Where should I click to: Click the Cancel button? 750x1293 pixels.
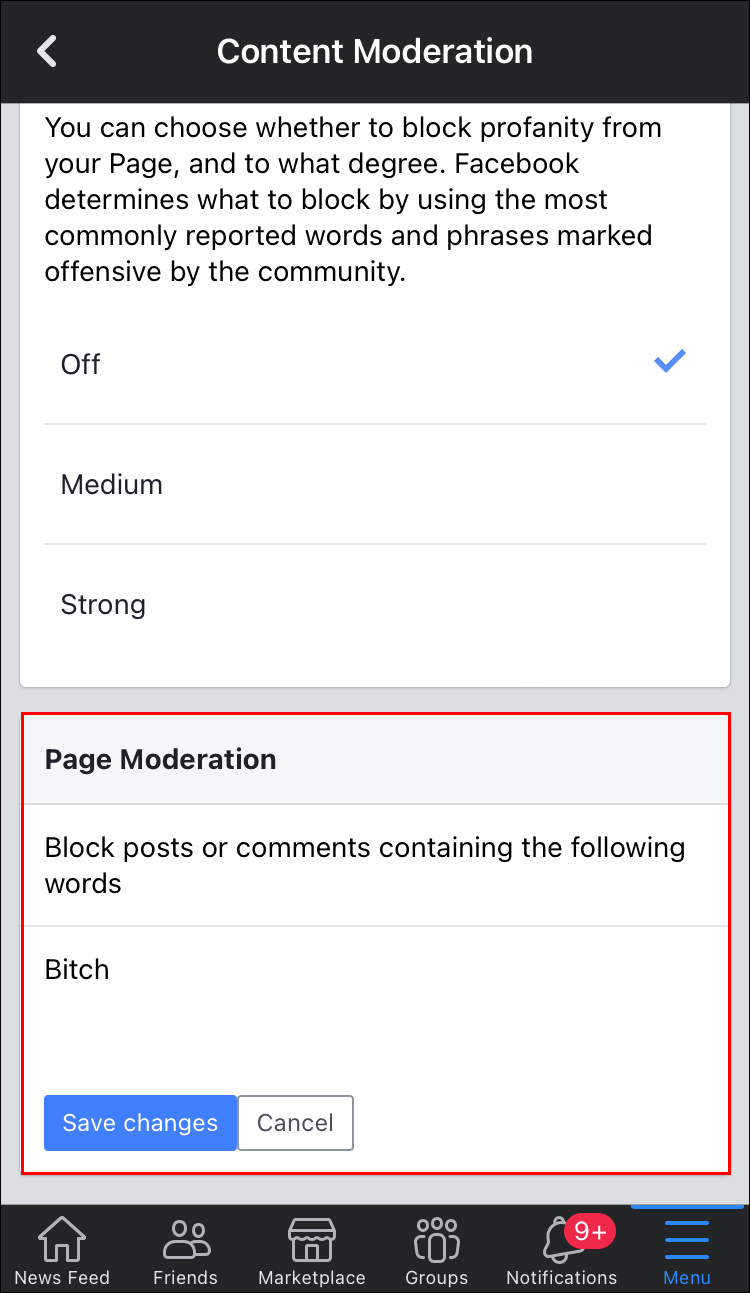[295, 1123]
